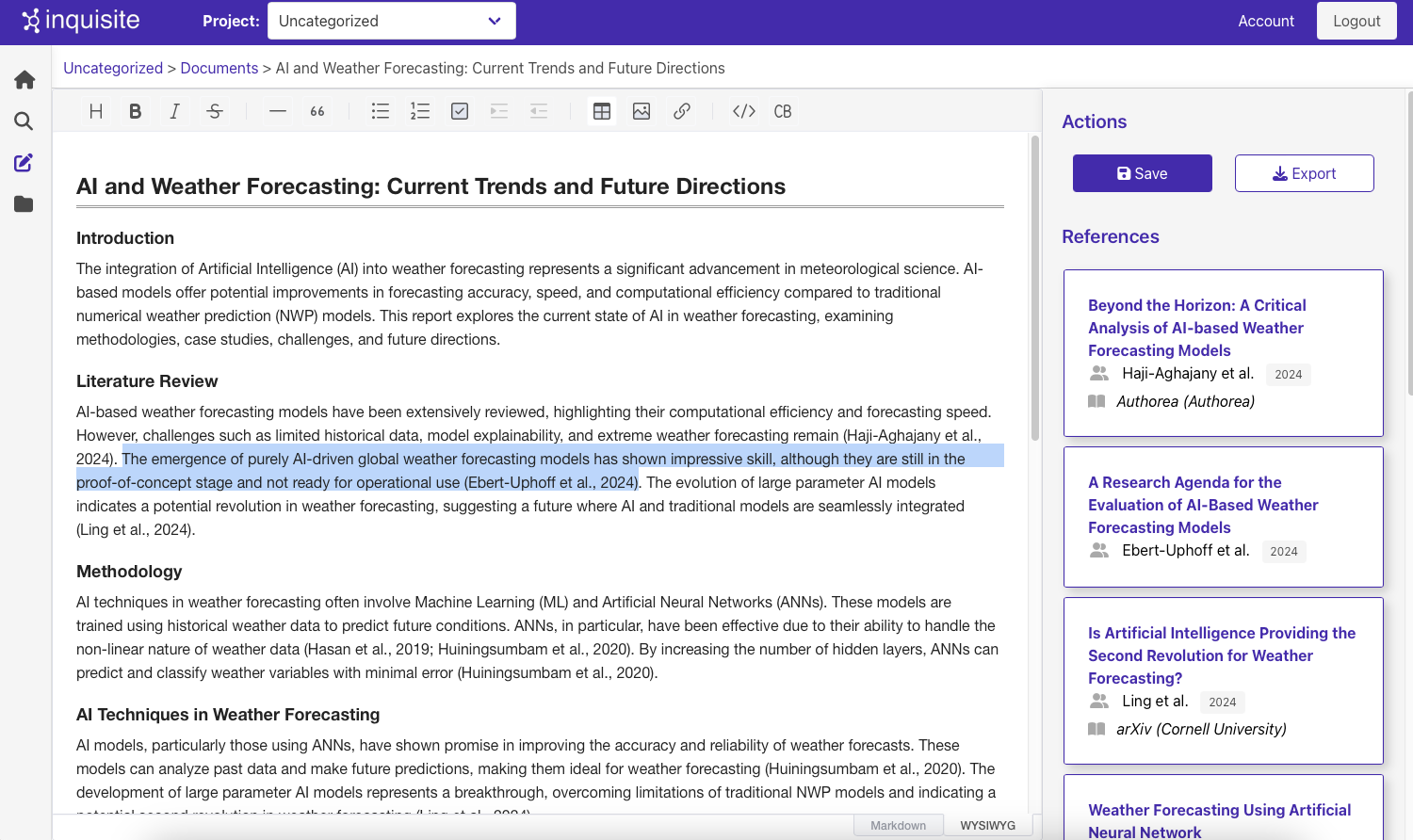Image resolution: width=1413 pixels, height=840 pixels.
Task: Open 'Weather Forecasting Using Artificial Neural Network' reference
Action: point(1220,821)
